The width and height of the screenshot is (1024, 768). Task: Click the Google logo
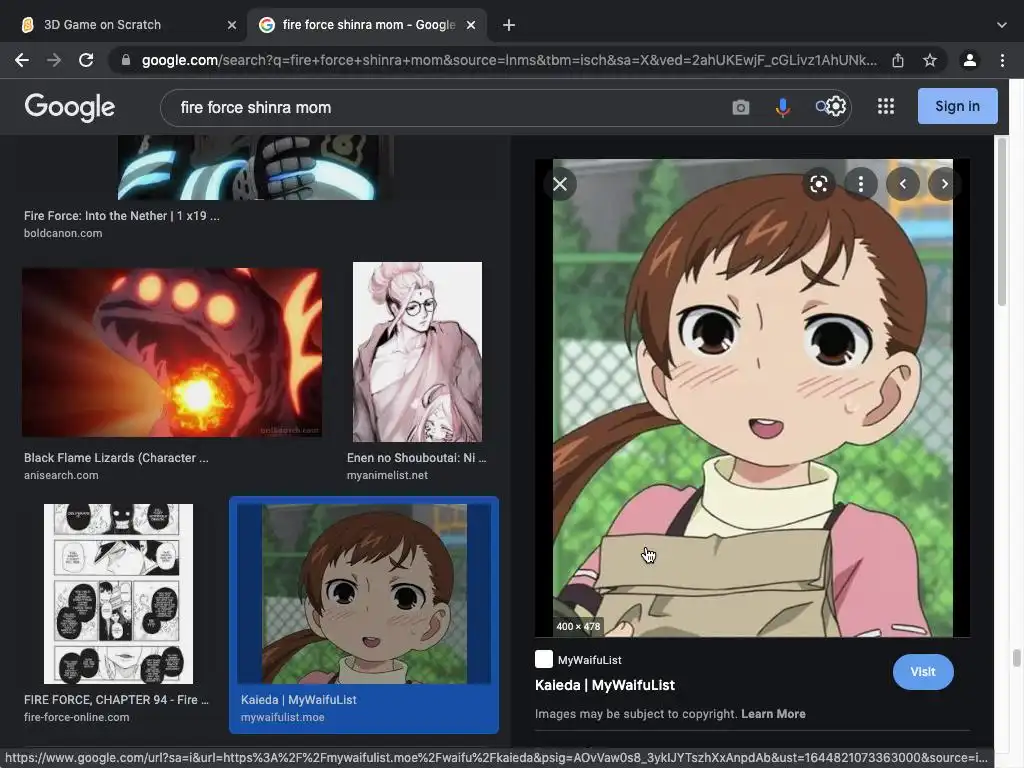point(70,107)
